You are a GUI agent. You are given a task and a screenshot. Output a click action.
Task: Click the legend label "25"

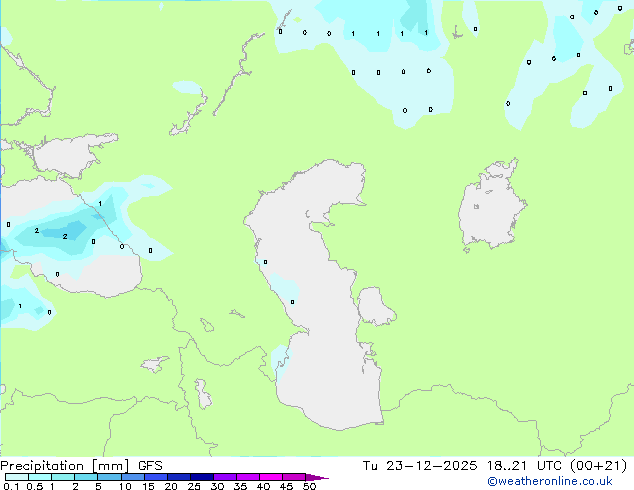(x=194, y=486)
